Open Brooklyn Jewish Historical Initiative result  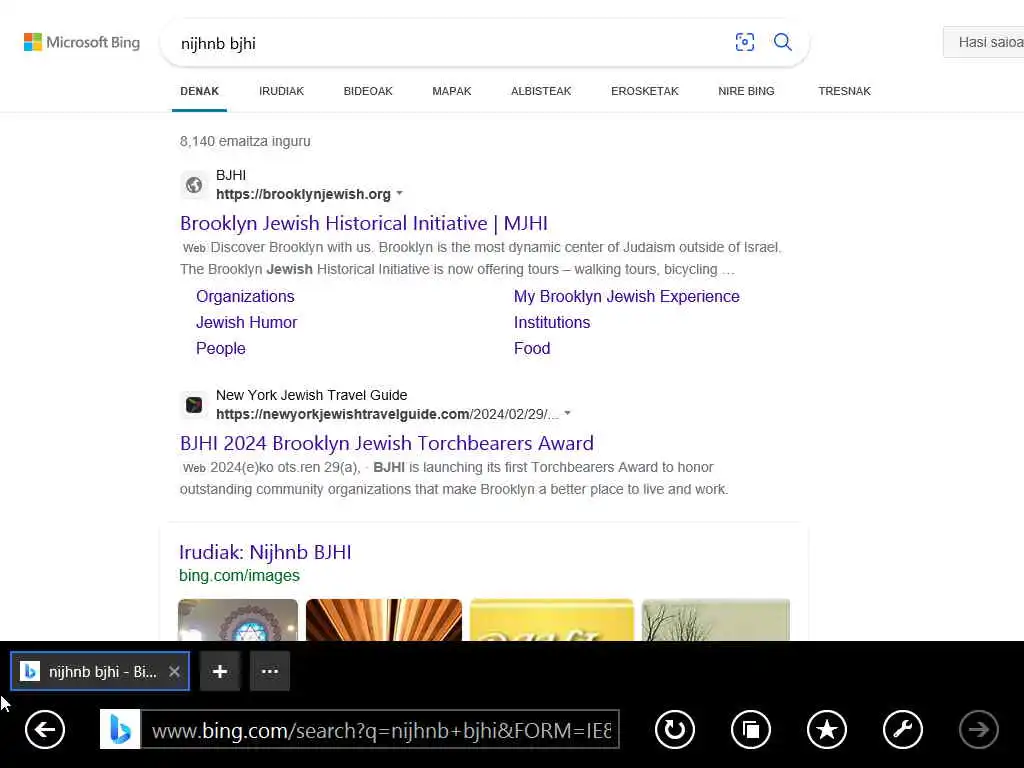pyautogui.click(x=364, y=223)
